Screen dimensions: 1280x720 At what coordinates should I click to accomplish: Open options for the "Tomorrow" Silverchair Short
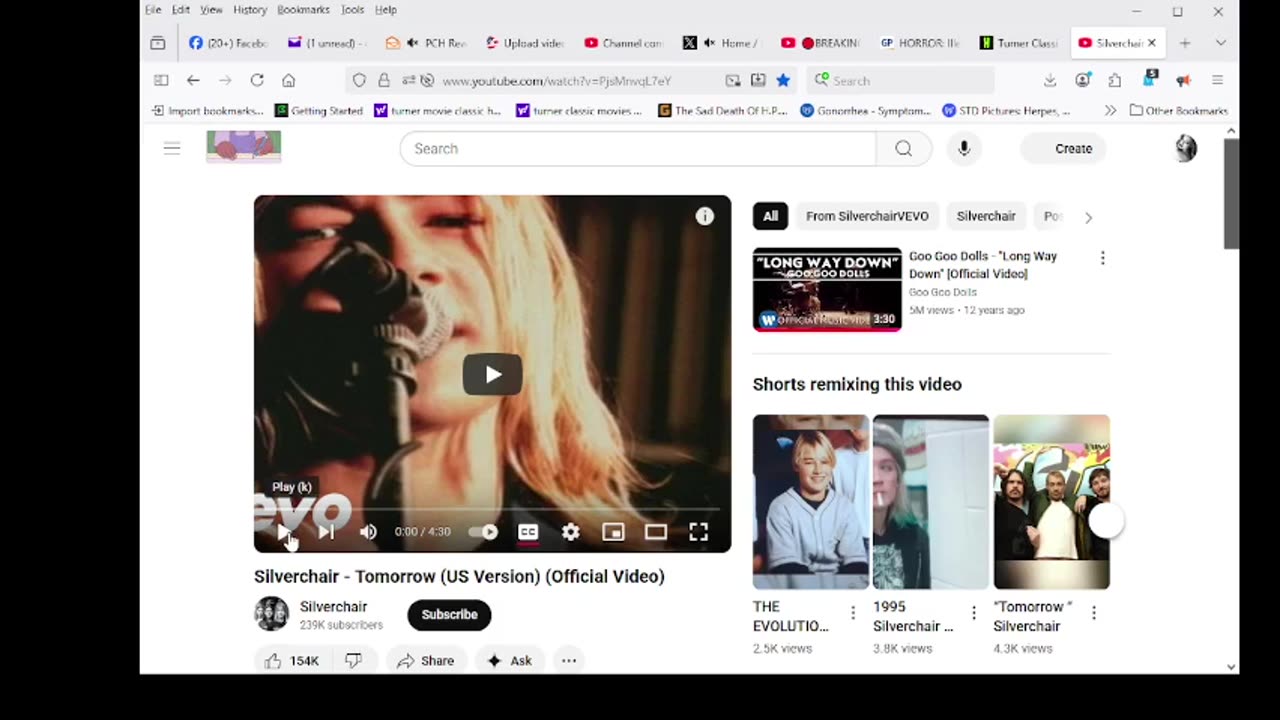1094,612
